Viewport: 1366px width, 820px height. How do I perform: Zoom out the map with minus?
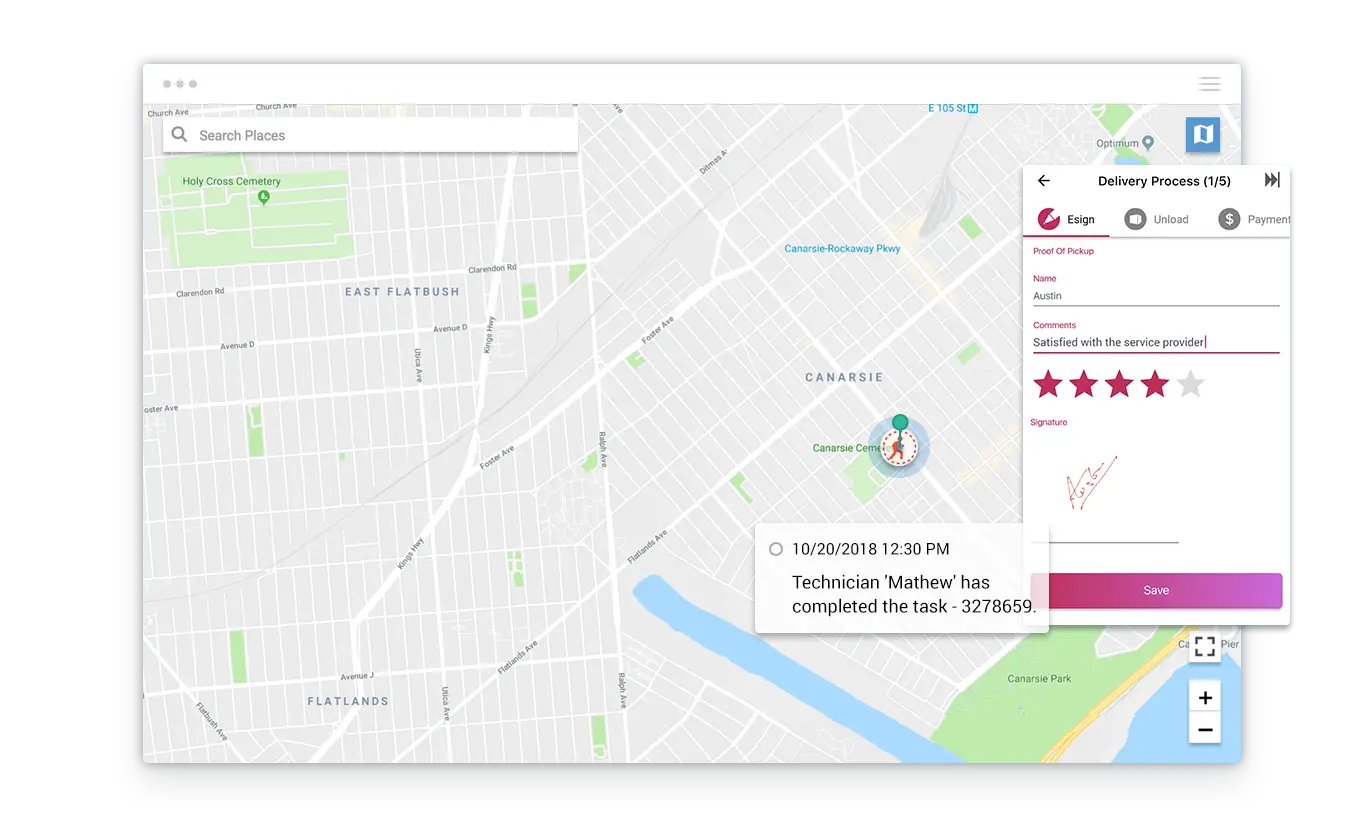1205,730
